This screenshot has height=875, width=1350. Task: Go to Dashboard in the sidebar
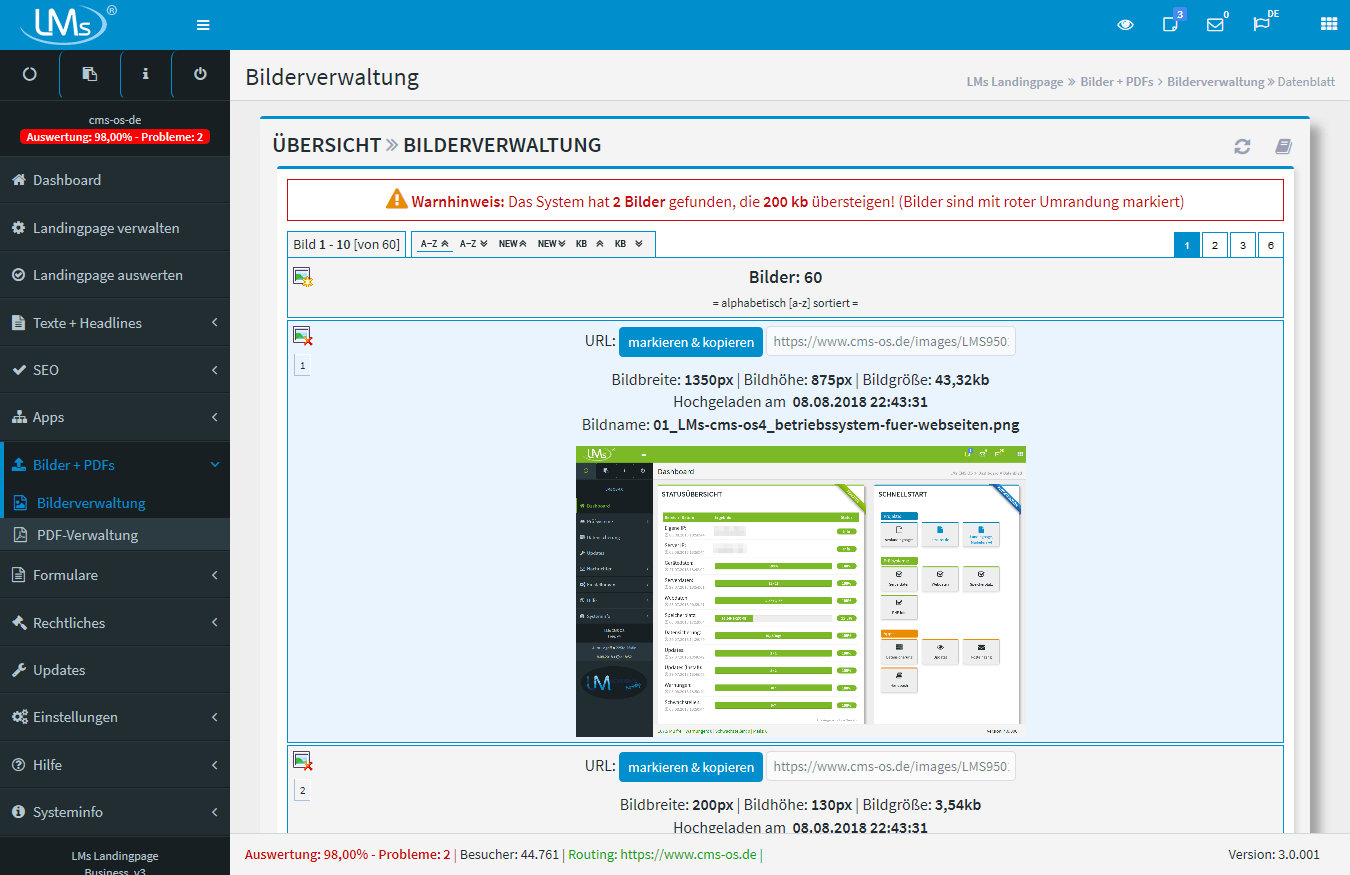point(115,180)
